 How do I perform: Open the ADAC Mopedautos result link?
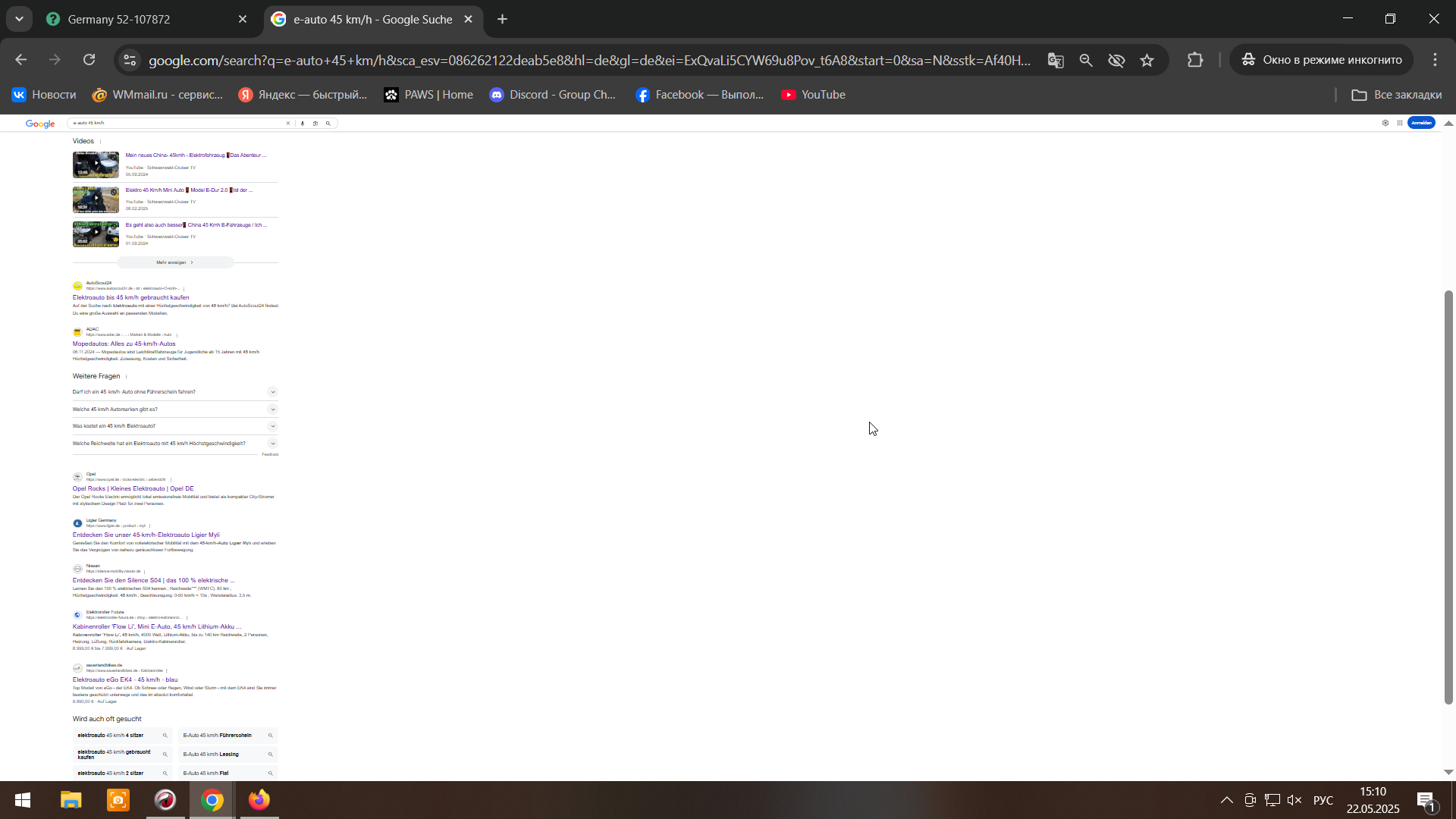pyautogui.click(x=124, y=344)
